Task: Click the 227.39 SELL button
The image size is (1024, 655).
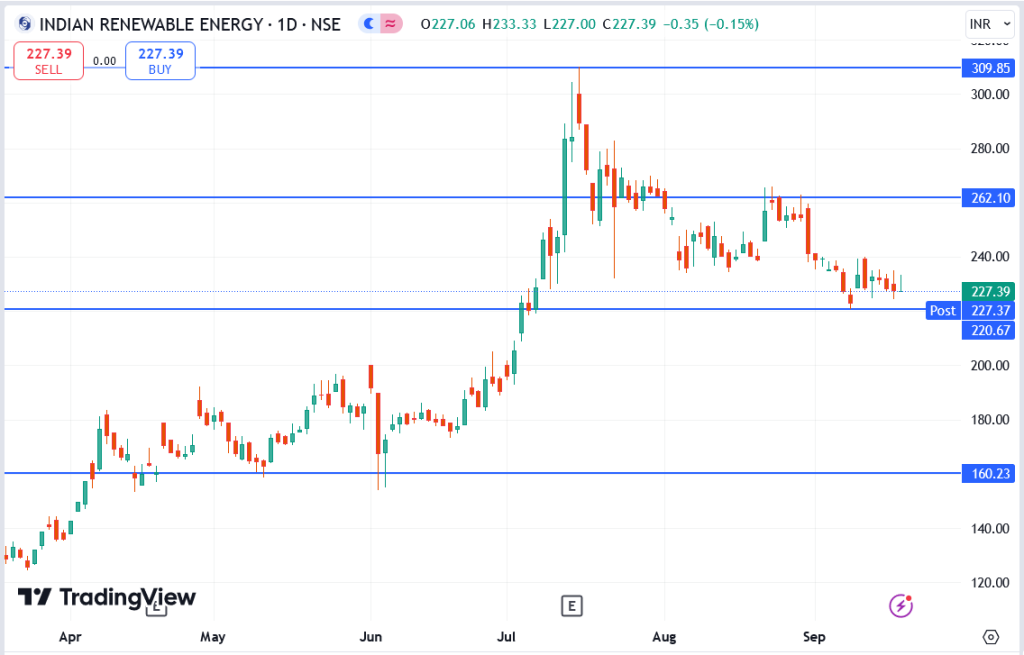Action: tap(48, 61)
